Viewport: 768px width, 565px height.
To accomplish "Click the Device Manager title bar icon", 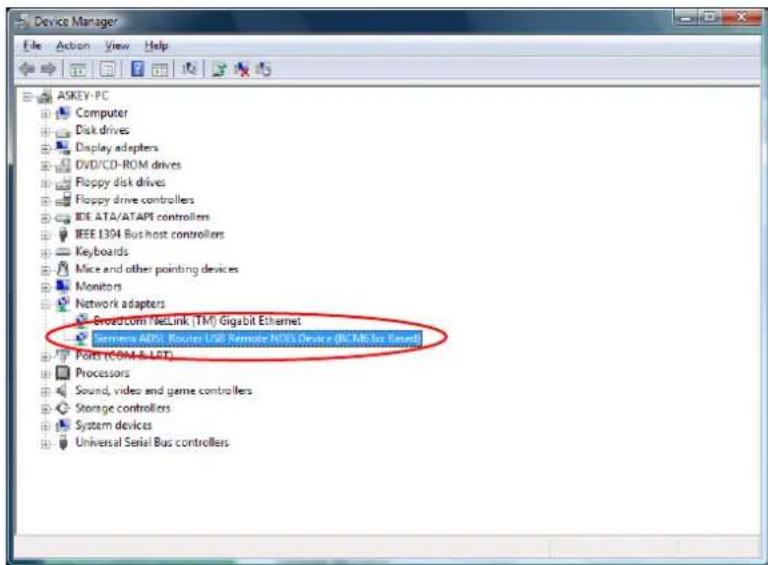I will tap(22, 22).
